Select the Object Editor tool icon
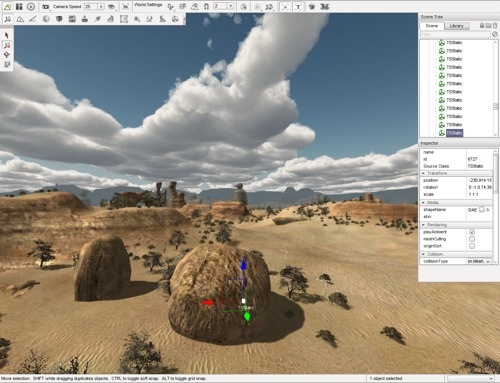 [x=7, y=19]
